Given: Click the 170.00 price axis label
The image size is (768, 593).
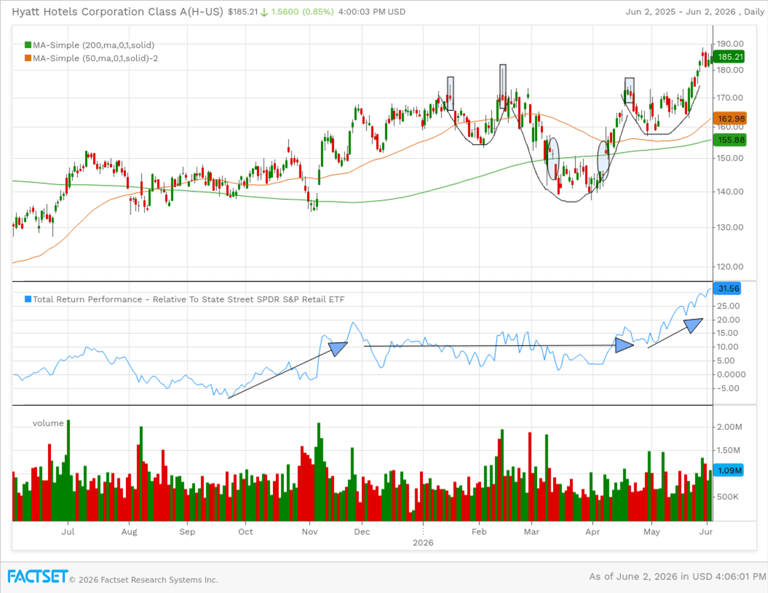Looking at the screenshot, I should pos(730,97).
